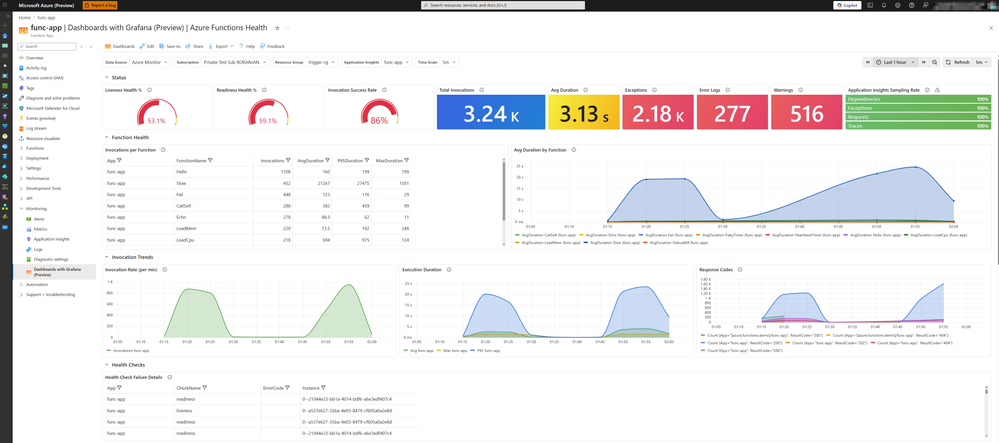Click the Copilot button
Viewport: 999px width, 443px height.
[847, 5]
